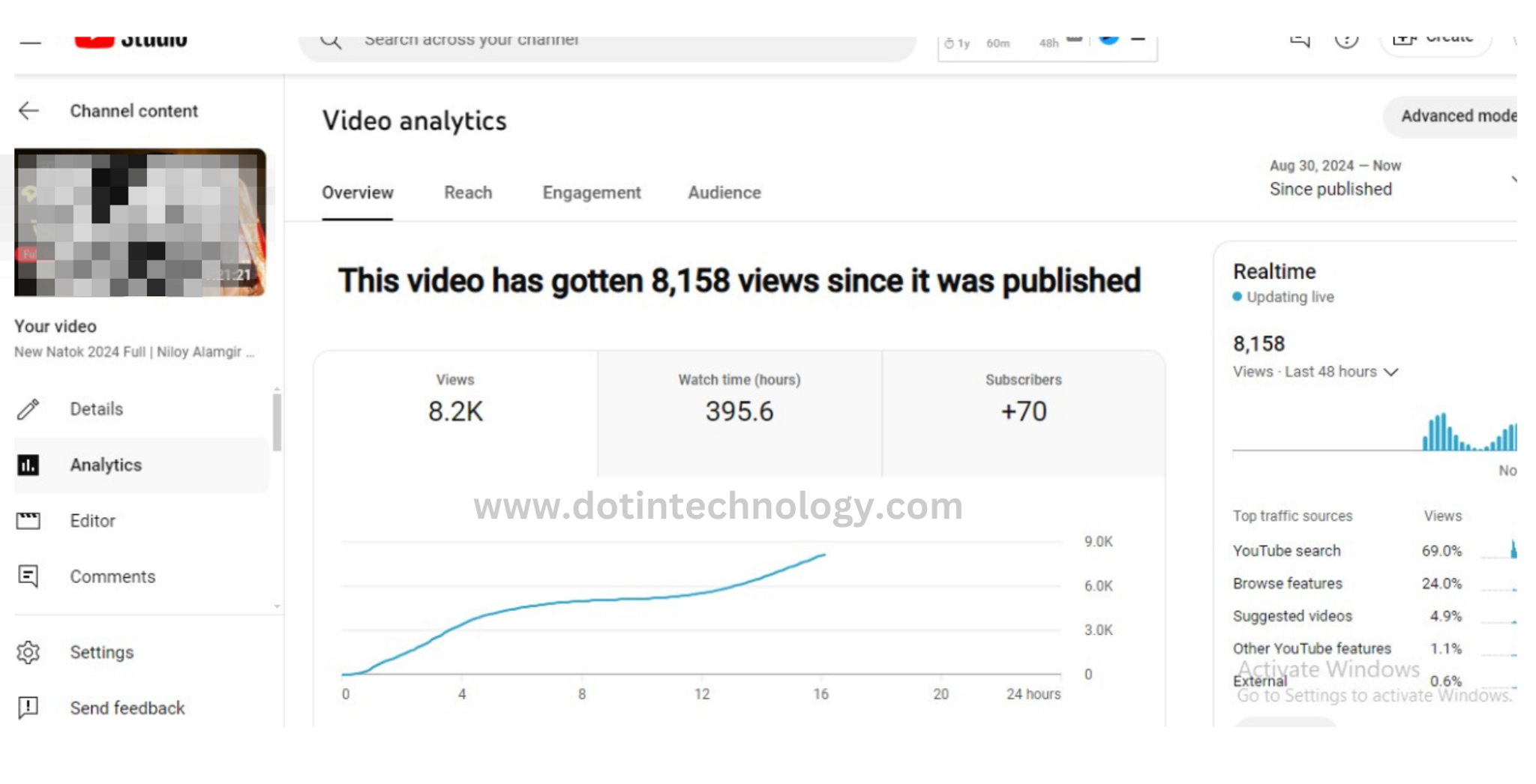Viewport: 1536px width, 784px height.
Task: Click the sidebar vertical scrollbar
Action: click(277, 423)
